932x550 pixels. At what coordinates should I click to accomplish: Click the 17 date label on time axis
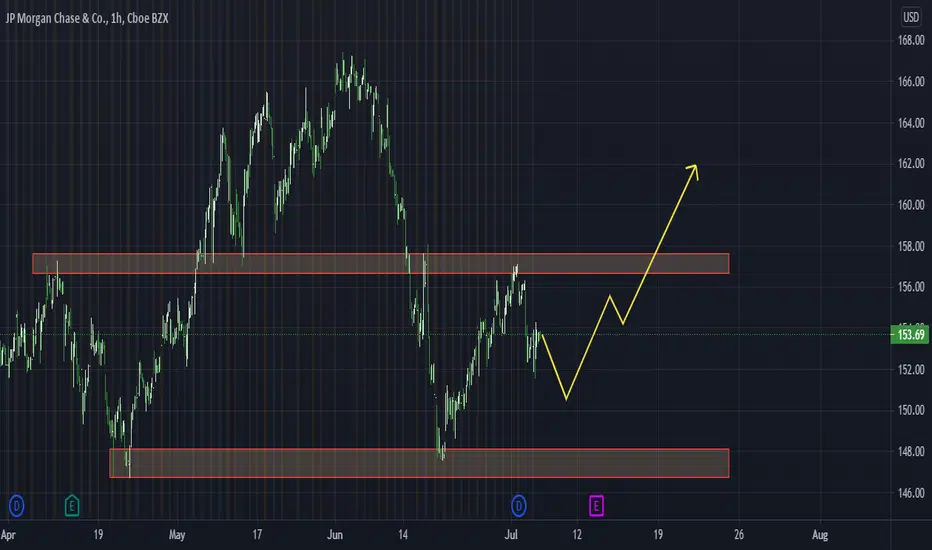pos(257,535)
